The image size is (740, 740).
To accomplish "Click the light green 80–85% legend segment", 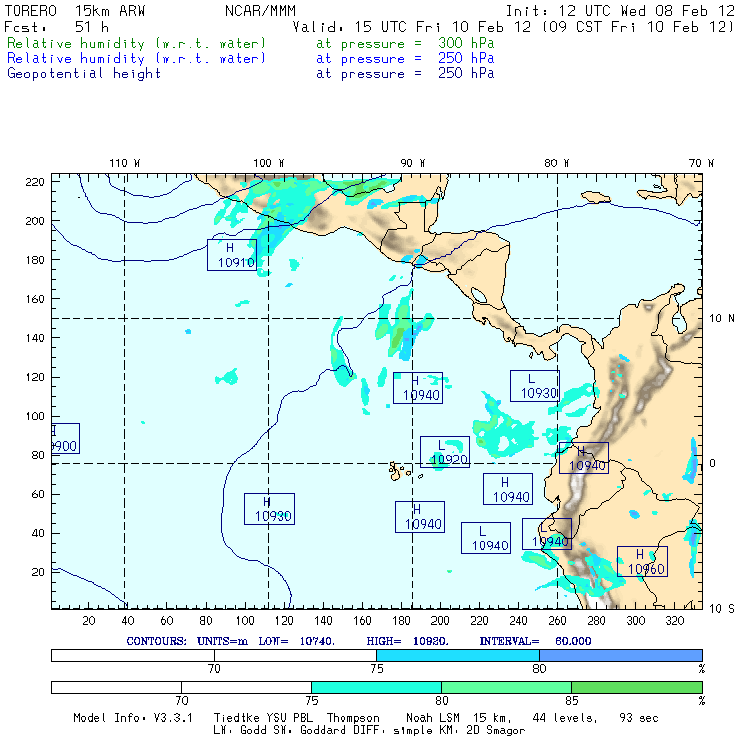I will [506, 687].
